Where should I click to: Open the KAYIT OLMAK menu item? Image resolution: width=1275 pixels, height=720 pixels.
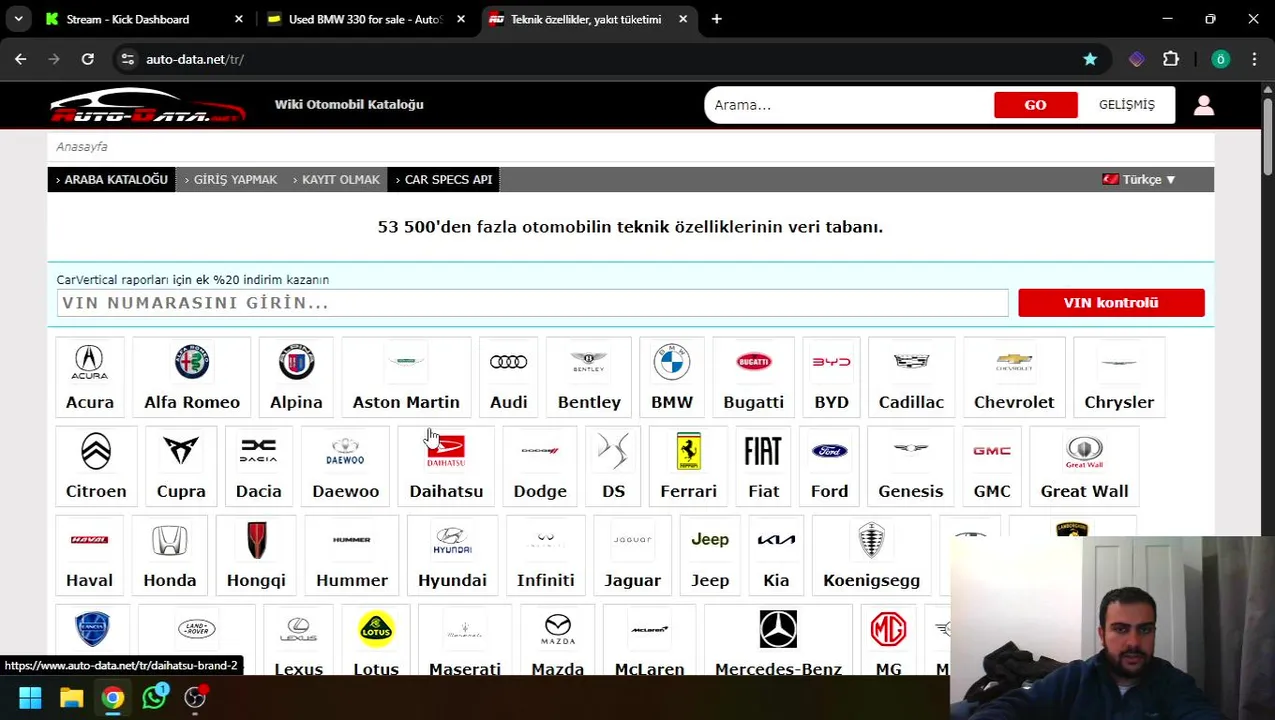336,180
